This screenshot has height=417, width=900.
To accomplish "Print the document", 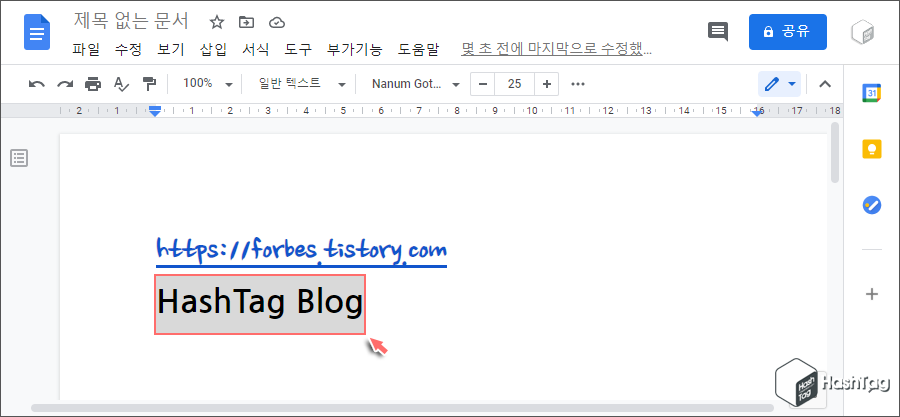I will pos(92,84).
